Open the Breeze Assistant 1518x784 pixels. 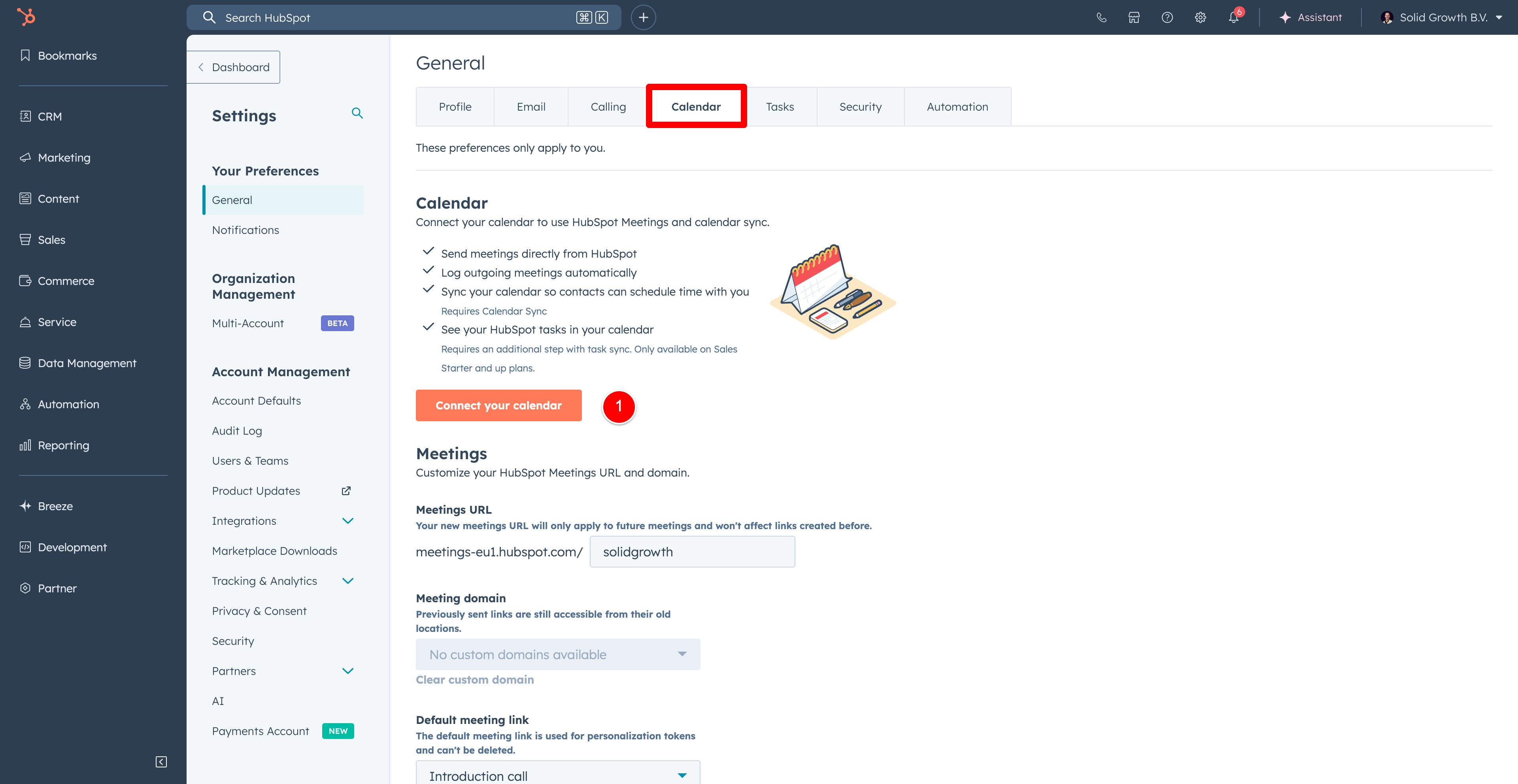1310,18
